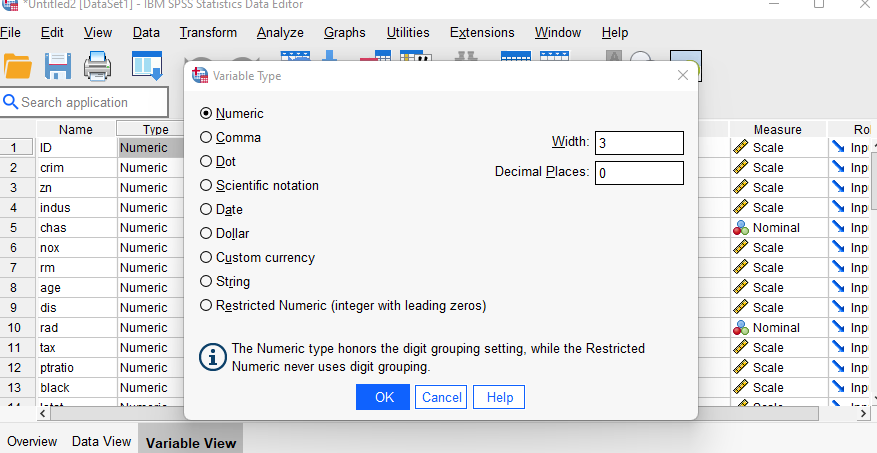The image size is (877, 453).
Task: Click the Save this document floppy icon
Action: [x=58, y=66]
